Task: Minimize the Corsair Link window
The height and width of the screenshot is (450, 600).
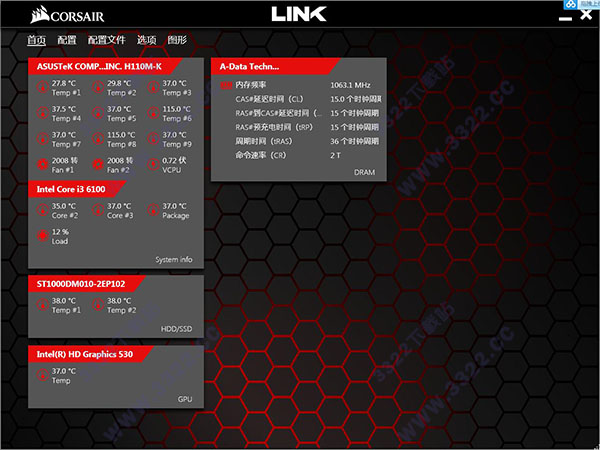Action: tap(565, 18)
